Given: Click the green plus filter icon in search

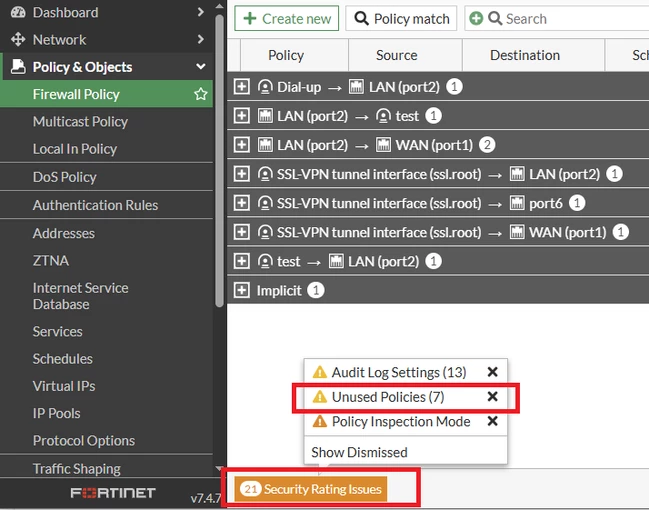Looking at the screenshot, I should click(476, 18).
